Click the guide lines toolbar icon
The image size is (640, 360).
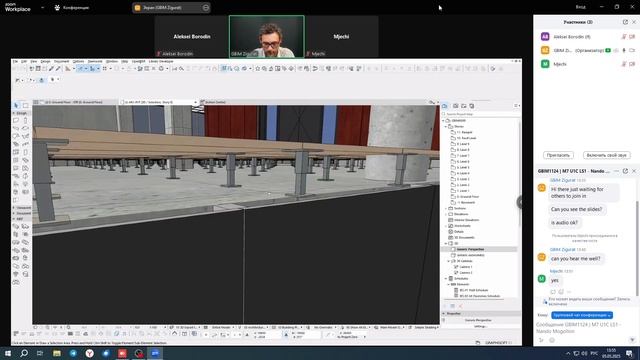click(x=80, y=69)
